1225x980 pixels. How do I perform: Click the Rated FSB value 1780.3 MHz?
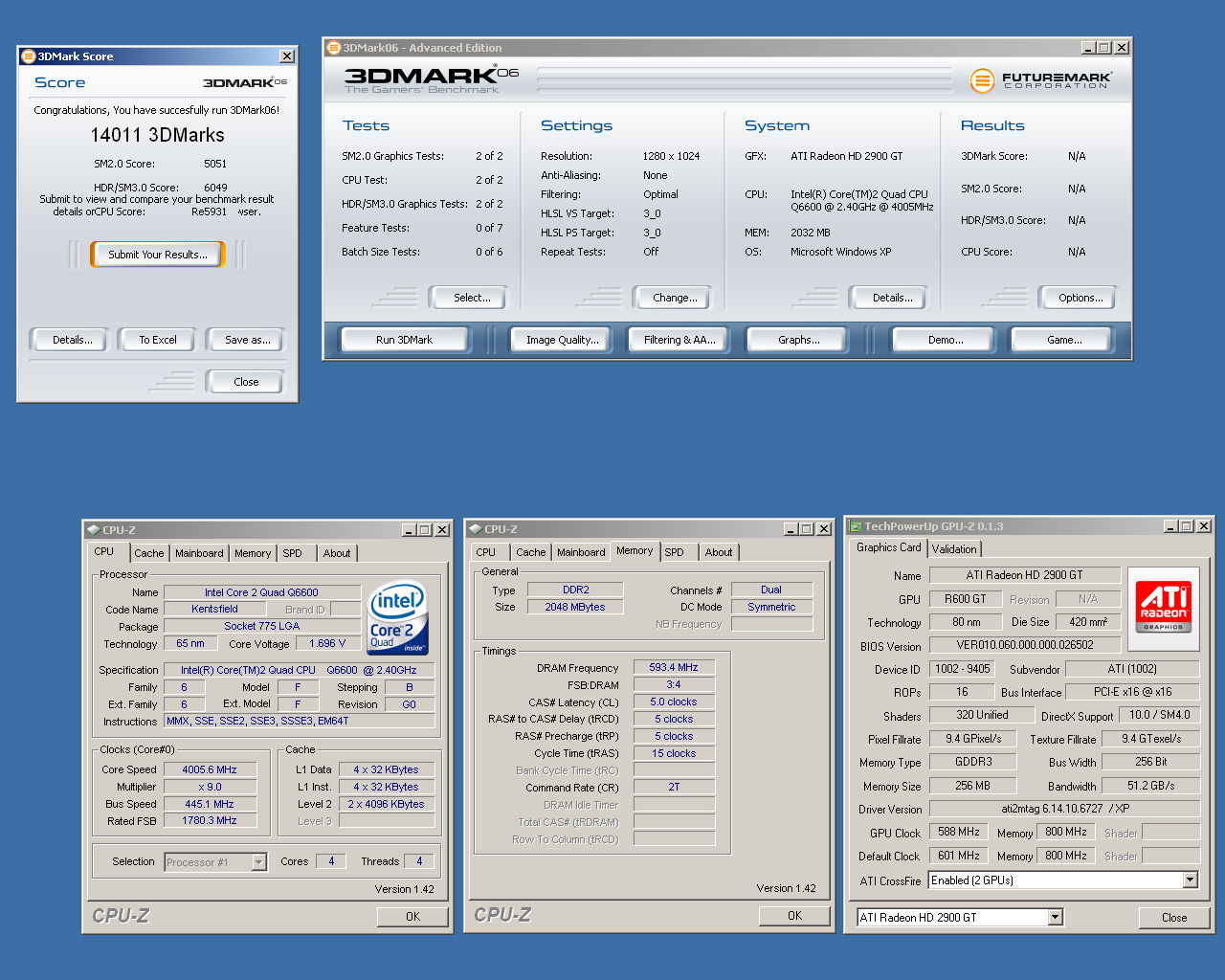pyautogui.click(x=210, y=820)
